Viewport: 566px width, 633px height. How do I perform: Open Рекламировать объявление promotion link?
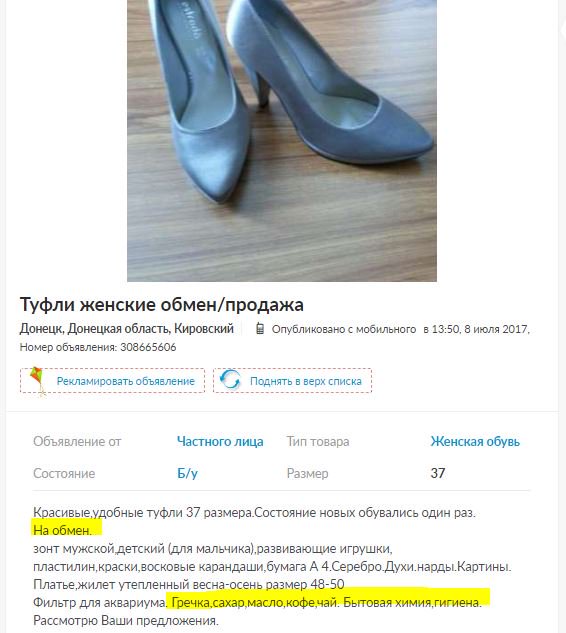click(x=125, y=381)
